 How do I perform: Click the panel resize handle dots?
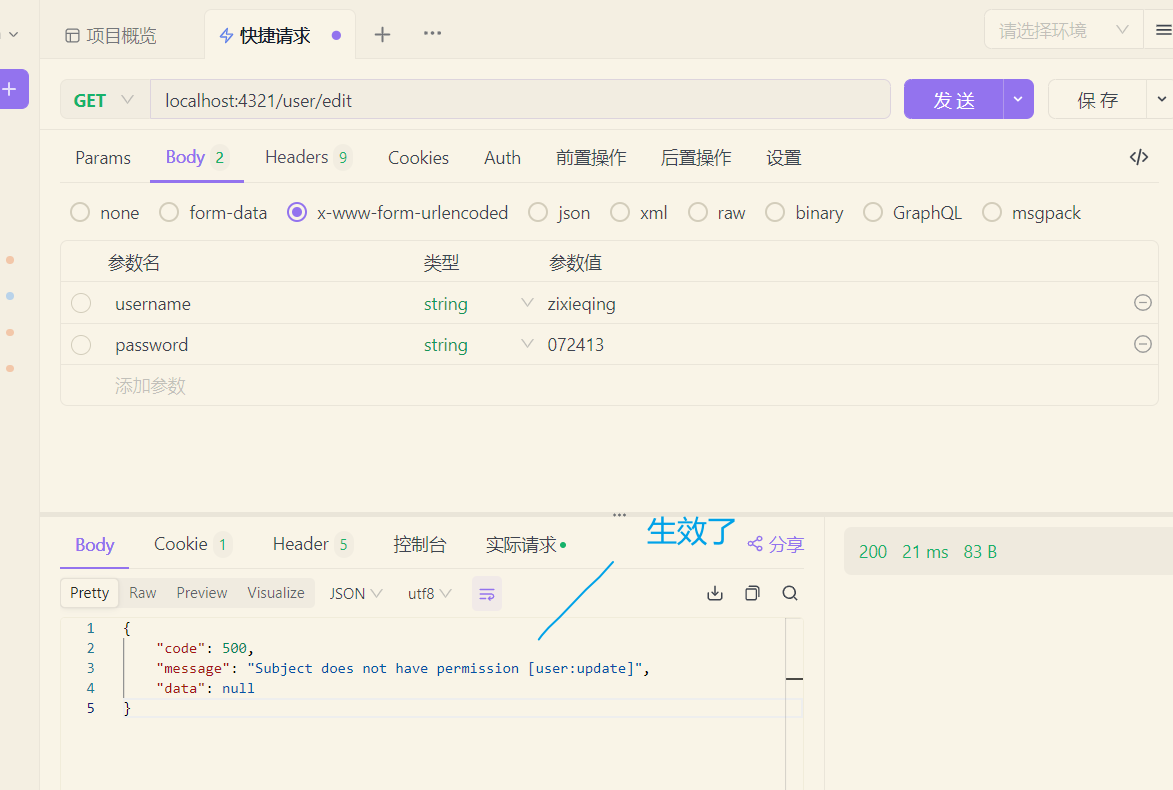point(619,515)
